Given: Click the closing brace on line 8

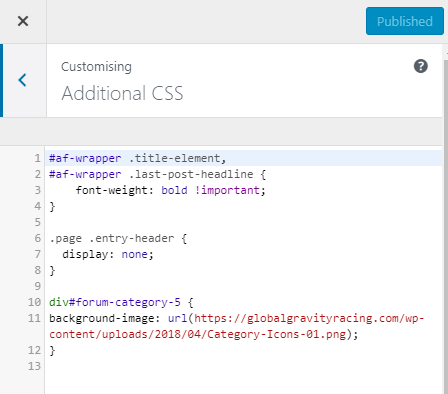Looking at the screenshot, I should pyautogui.click(x=52, y=270).
